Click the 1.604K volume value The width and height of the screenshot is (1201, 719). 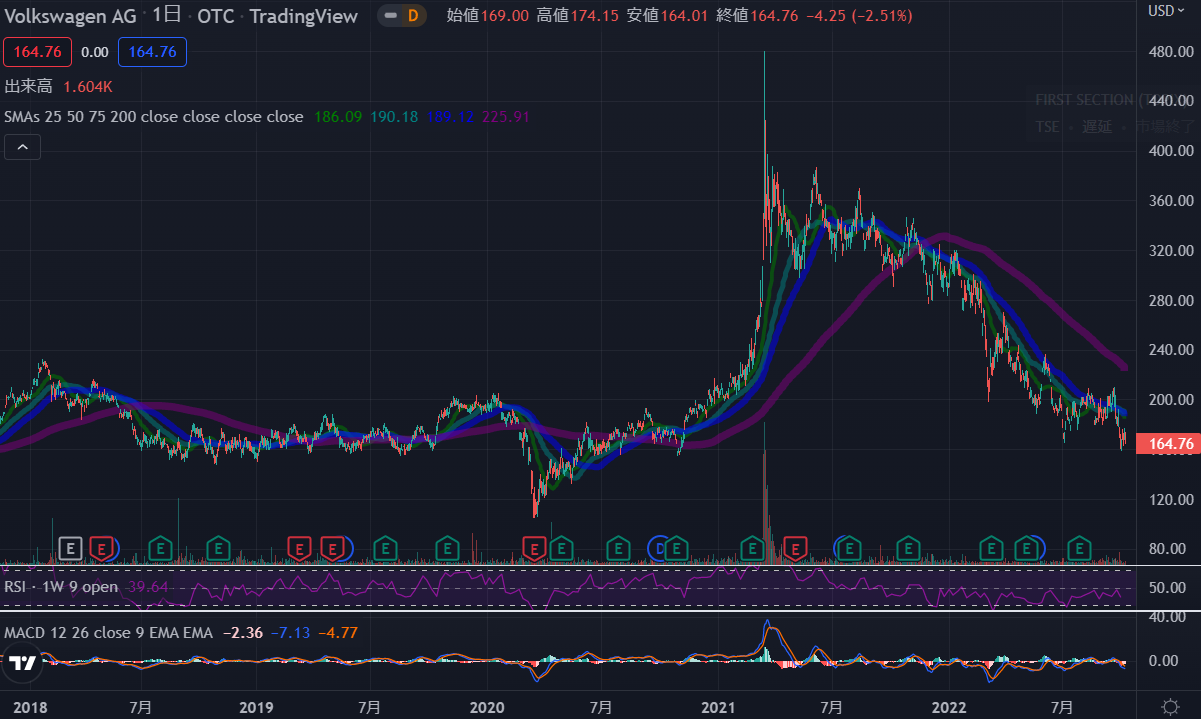87,87
